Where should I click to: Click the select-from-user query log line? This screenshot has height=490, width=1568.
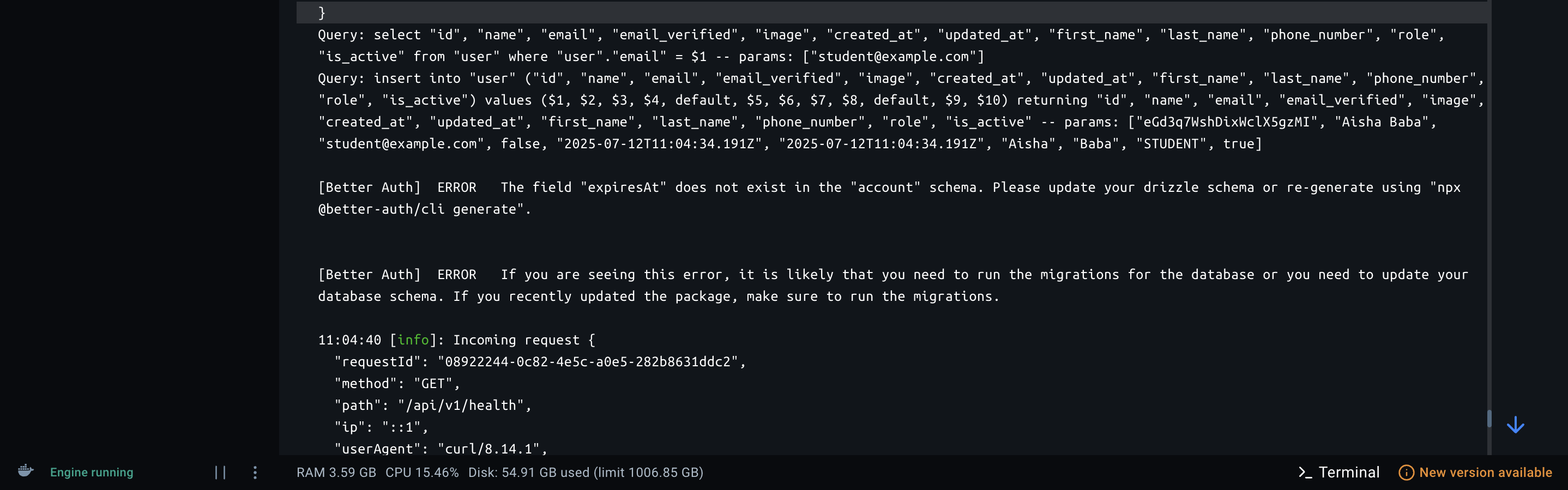pos(881,46)
